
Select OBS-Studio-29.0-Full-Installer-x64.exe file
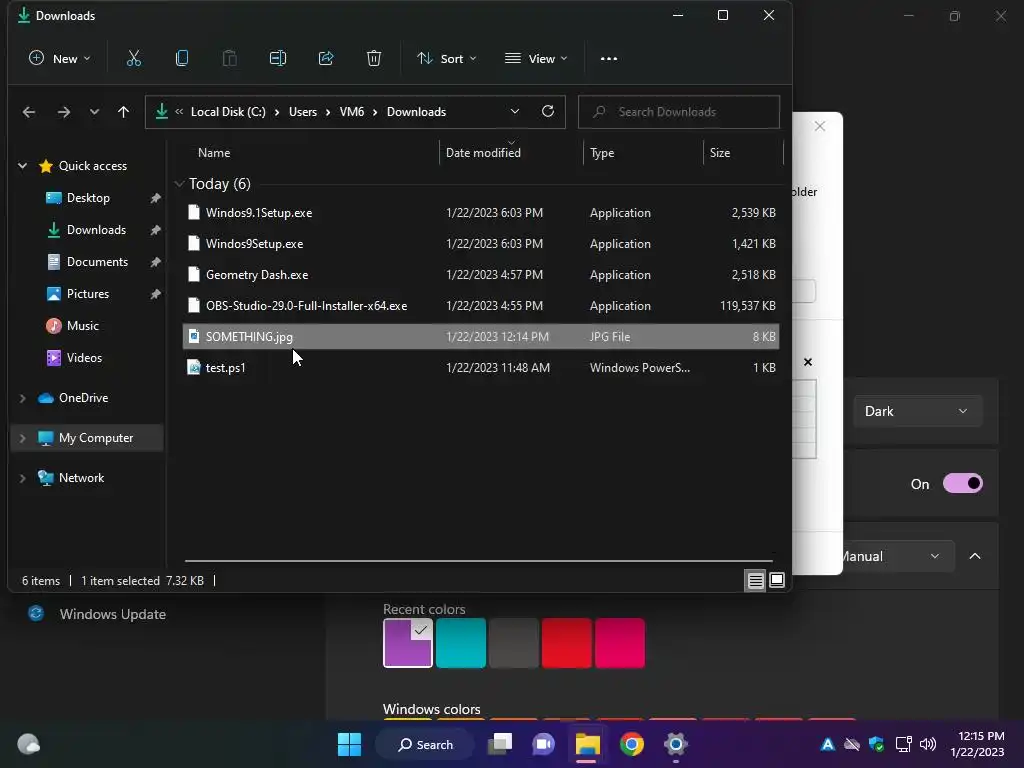click(x=481, y=306)
